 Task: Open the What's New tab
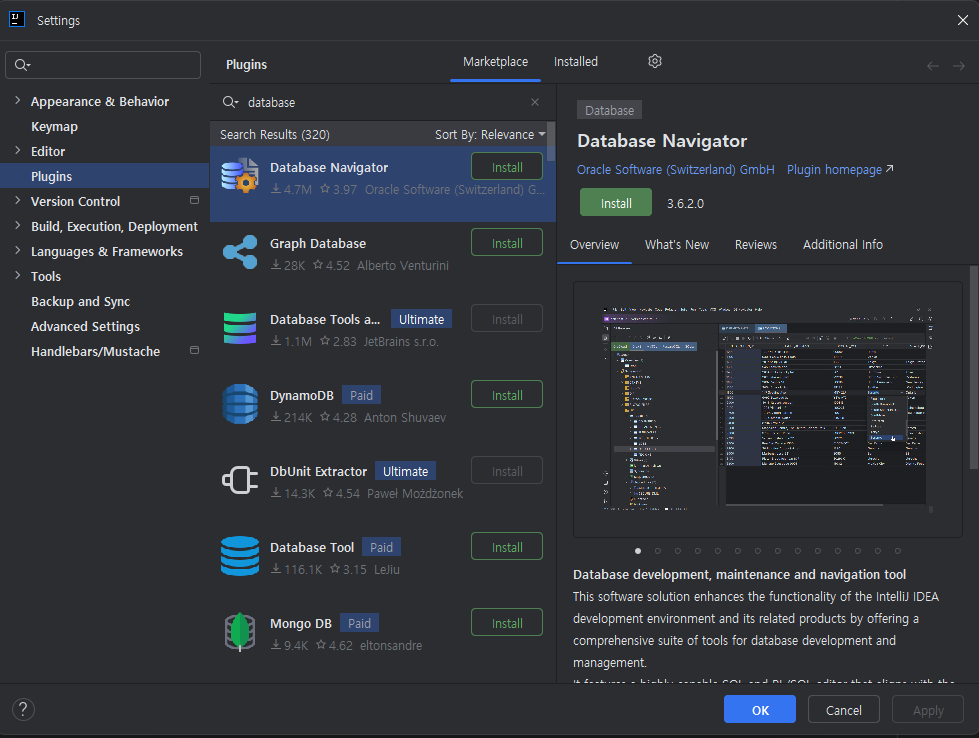[x=677, y=245]
